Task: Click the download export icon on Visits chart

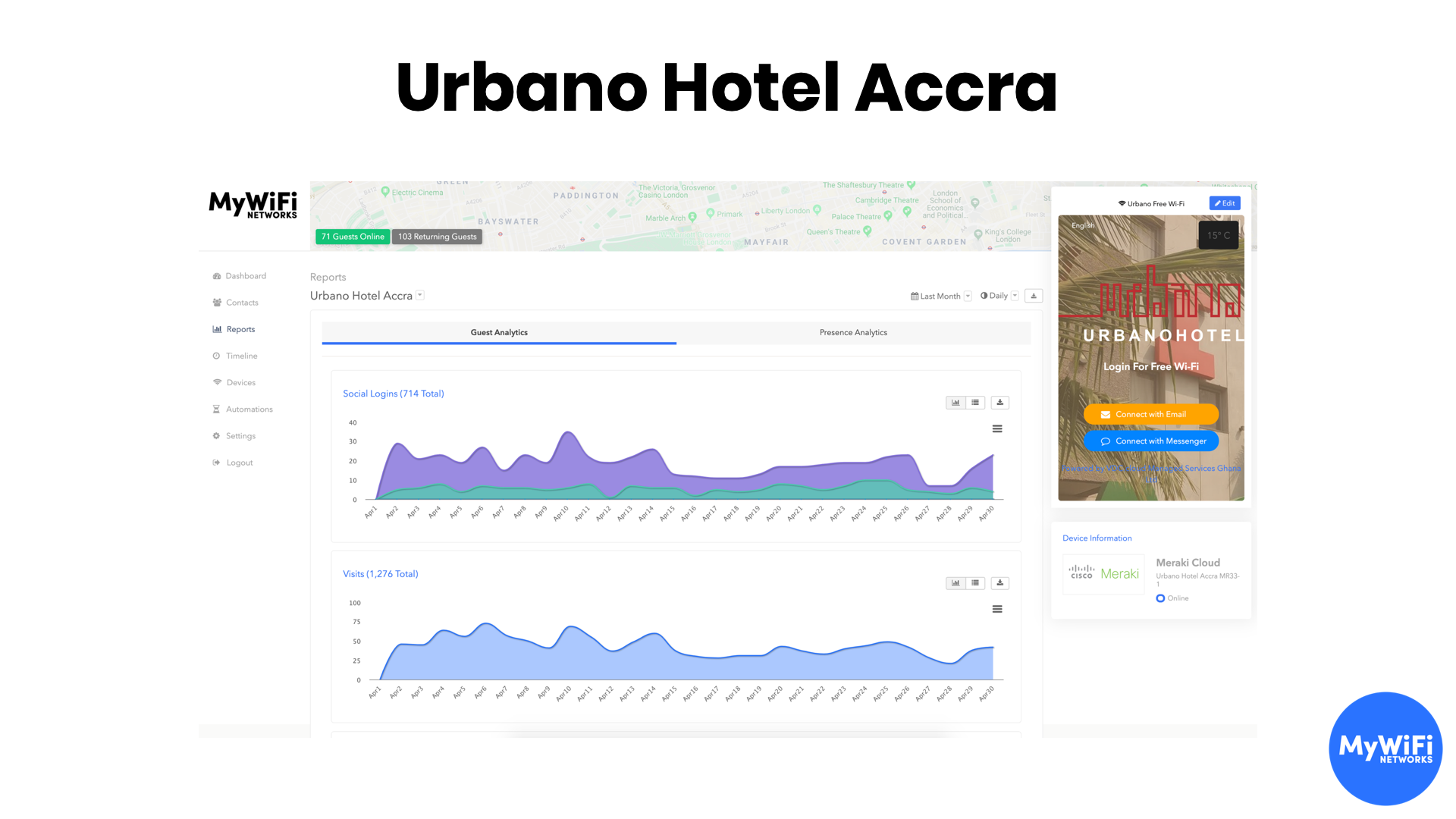Action: tap(1000, 582)
